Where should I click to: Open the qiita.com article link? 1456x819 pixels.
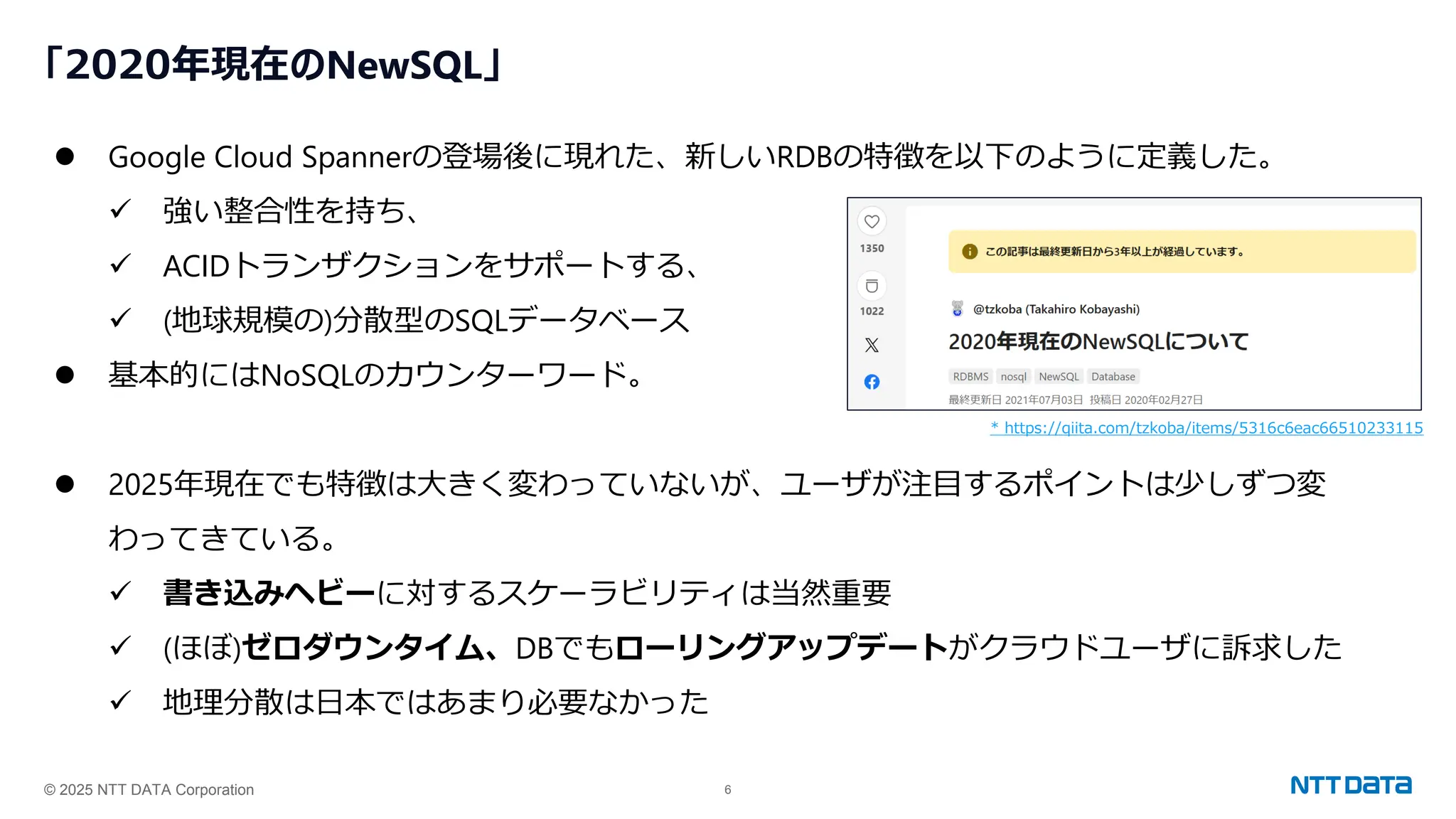click(1206, 427)
